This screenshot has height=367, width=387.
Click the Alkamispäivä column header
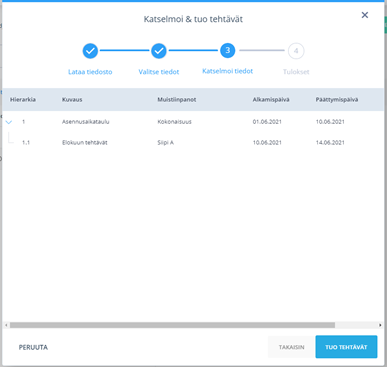point(271,100)
